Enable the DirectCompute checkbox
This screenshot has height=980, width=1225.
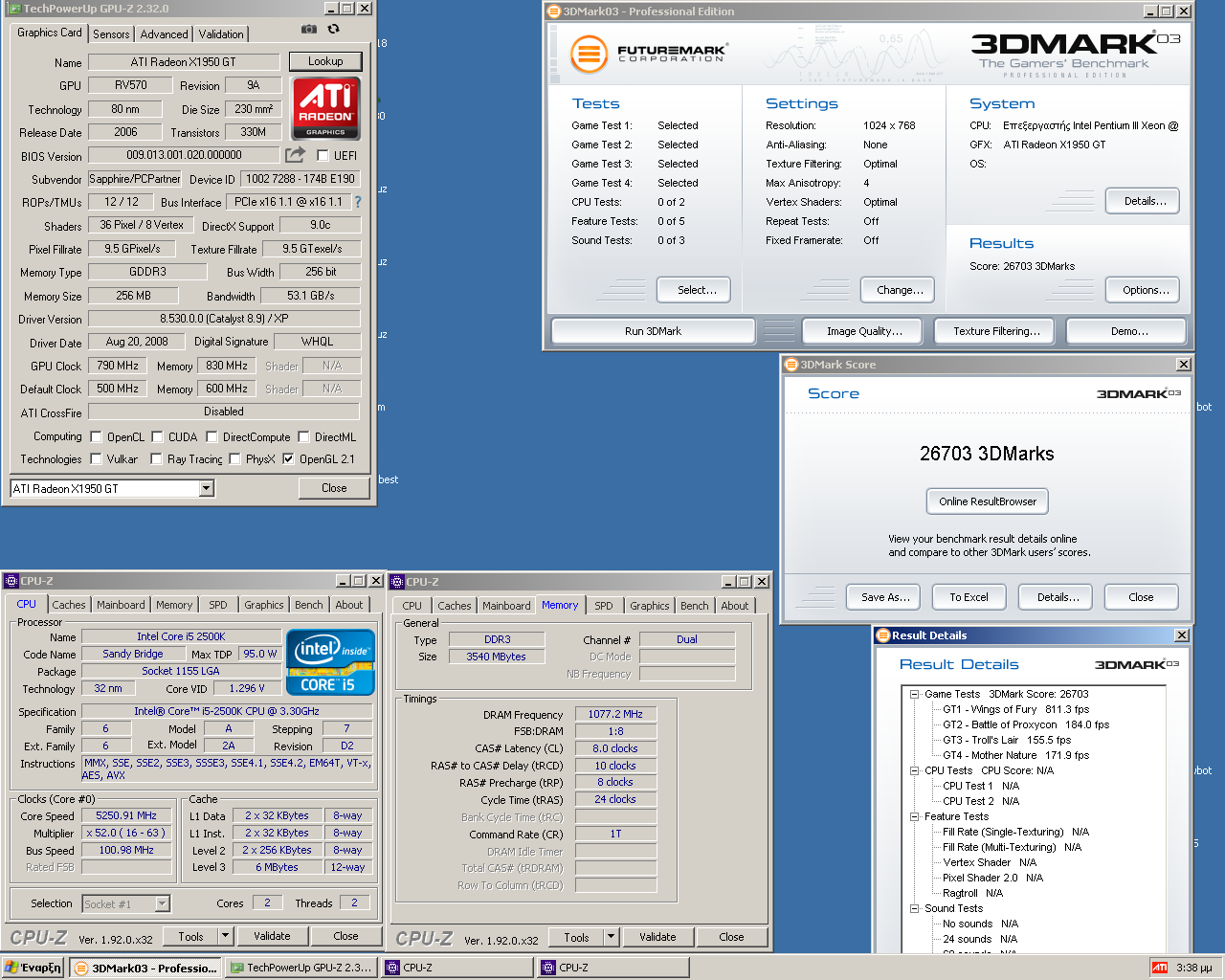(212, 437)
